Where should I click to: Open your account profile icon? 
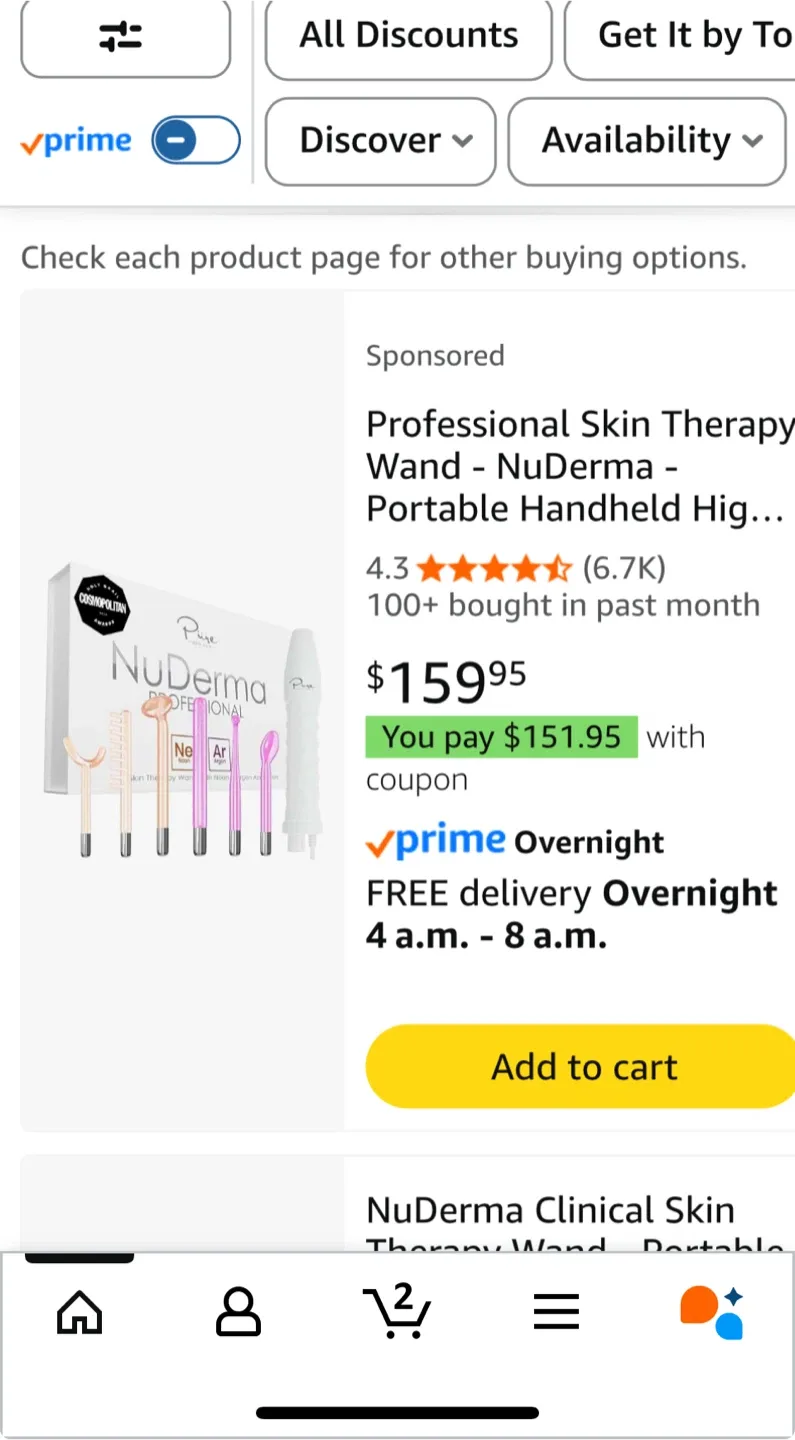click(x=238, y=1312)
